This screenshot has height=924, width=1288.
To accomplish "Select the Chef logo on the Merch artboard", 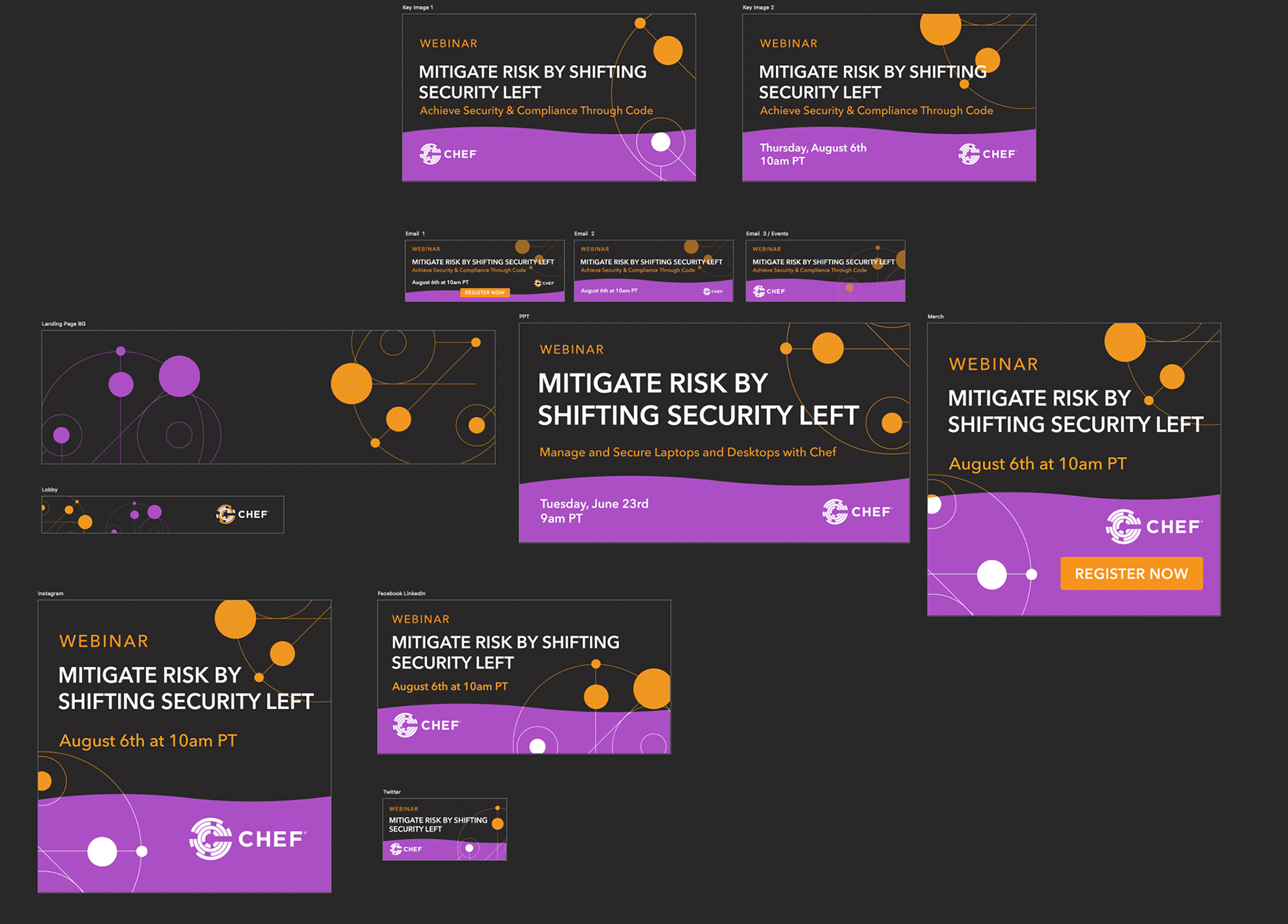I will 1154,526.
